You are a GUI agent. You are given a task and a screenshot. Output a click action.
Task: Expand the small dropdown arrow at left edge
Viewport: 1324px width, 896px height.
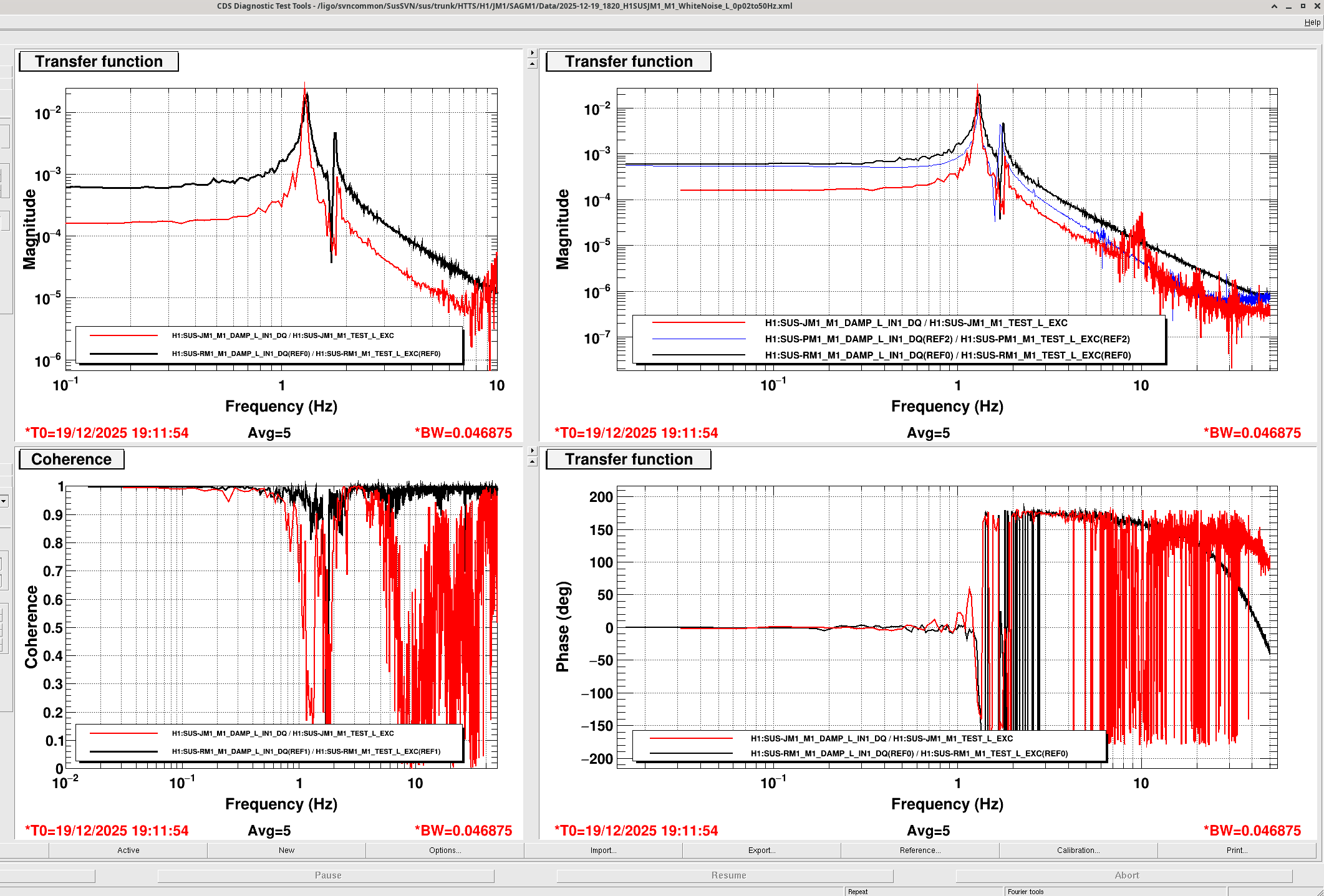pos(4,501)
